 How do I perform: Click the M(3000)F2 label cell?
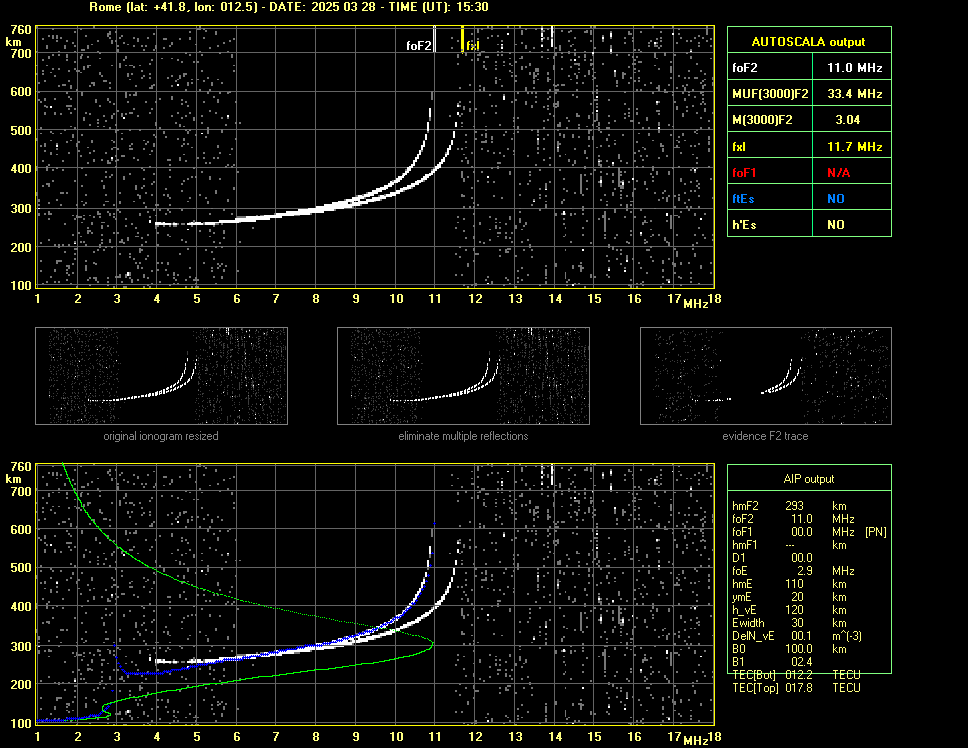(770, 120)
